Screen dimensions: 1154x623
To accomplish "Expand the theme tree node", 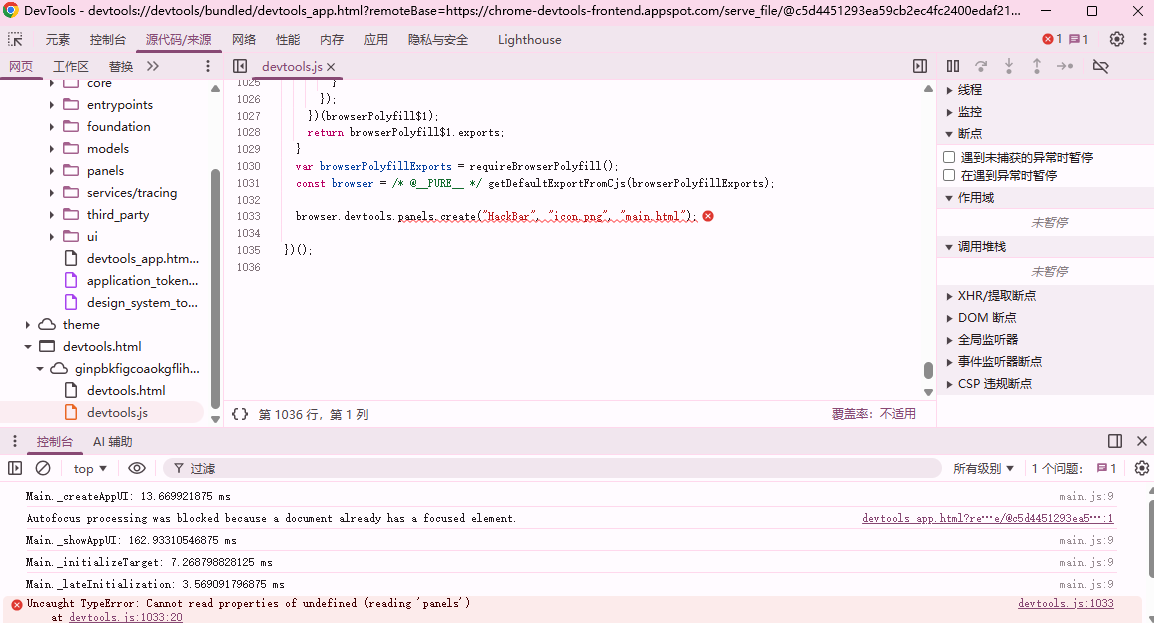I will click(x=28, y=324).
